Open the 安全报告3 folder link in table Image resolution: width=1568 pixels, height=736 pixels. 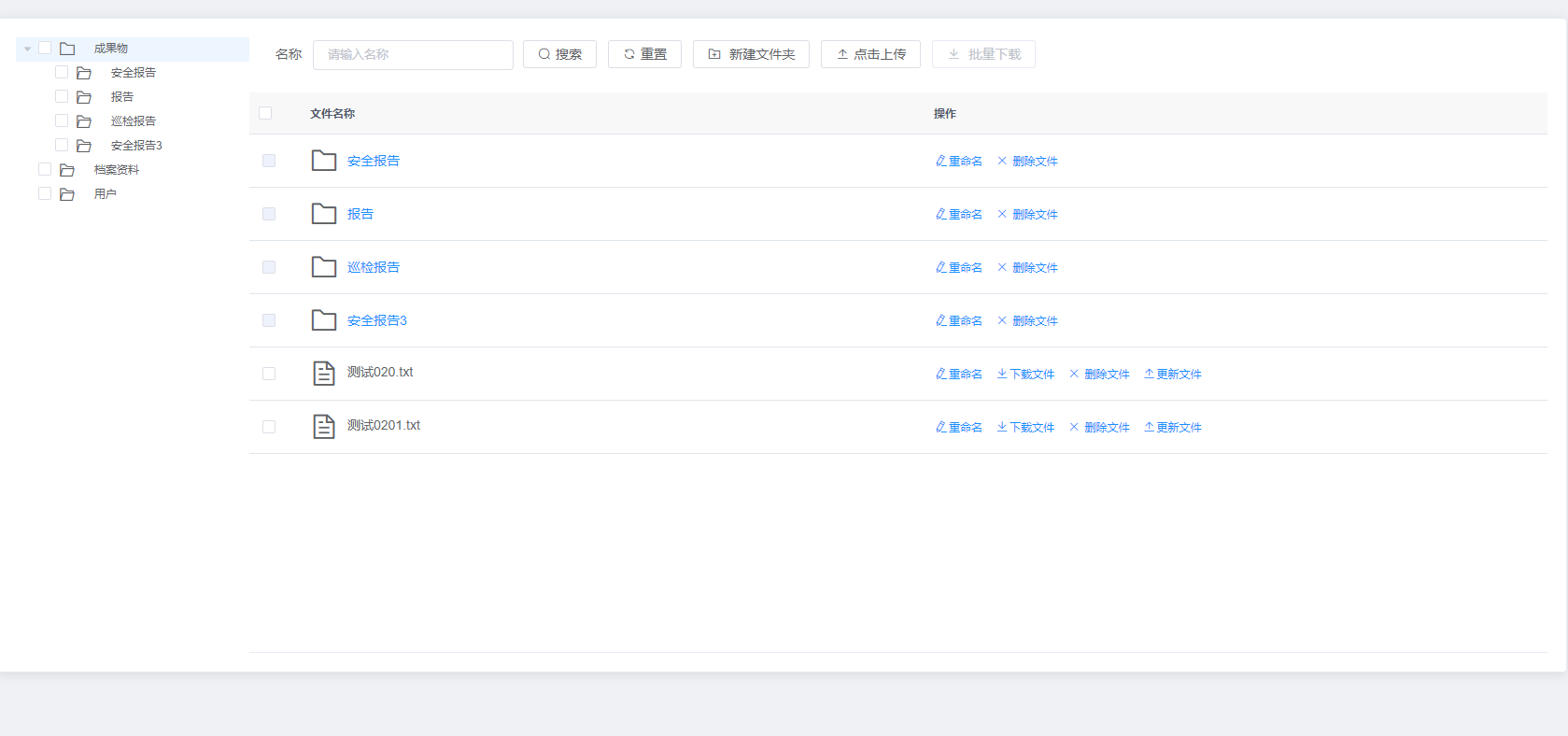pyautogui.click(x=377, y=320)
